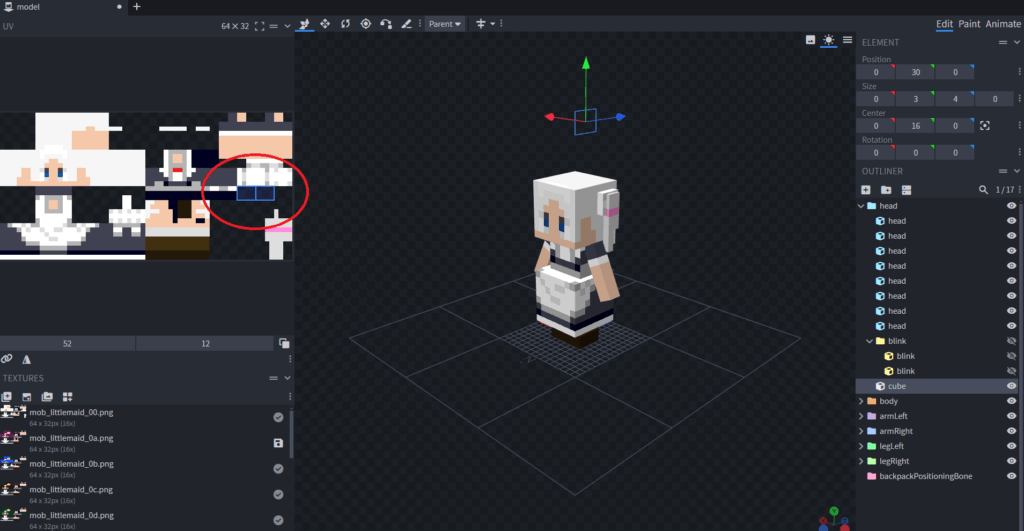Expand the armLeft group
The width and height of the screenshot is (1024, 531).
(x=862, y=416)
